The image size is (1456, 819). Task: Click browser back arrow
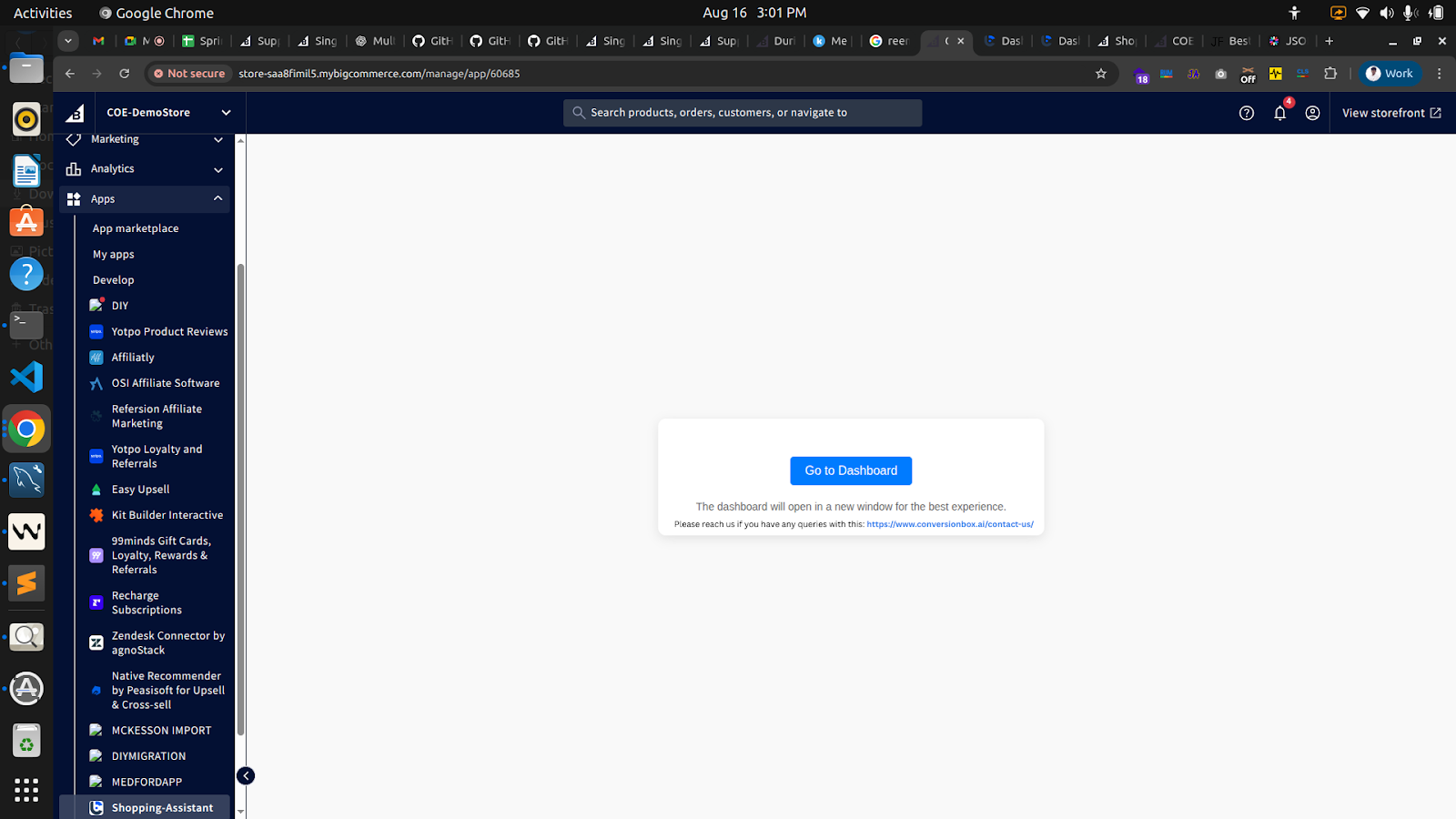(x=70, y=74)
